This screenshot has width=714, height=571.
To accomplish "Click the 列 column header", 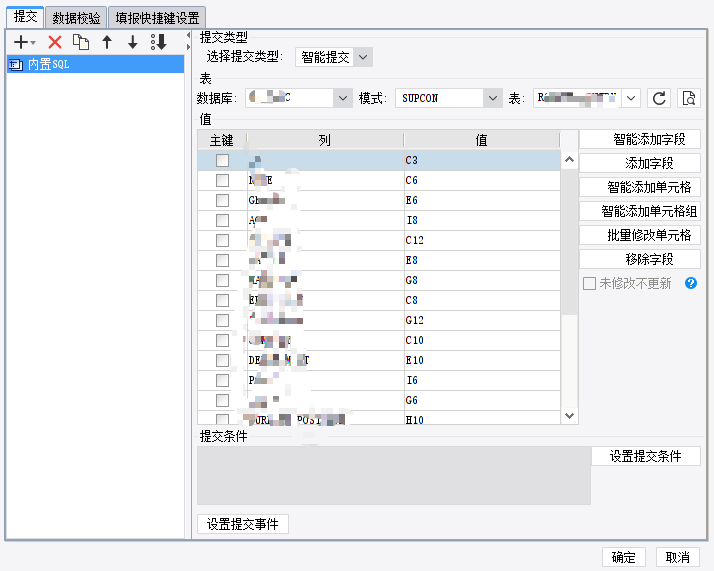I will click(x=325, y=140).
